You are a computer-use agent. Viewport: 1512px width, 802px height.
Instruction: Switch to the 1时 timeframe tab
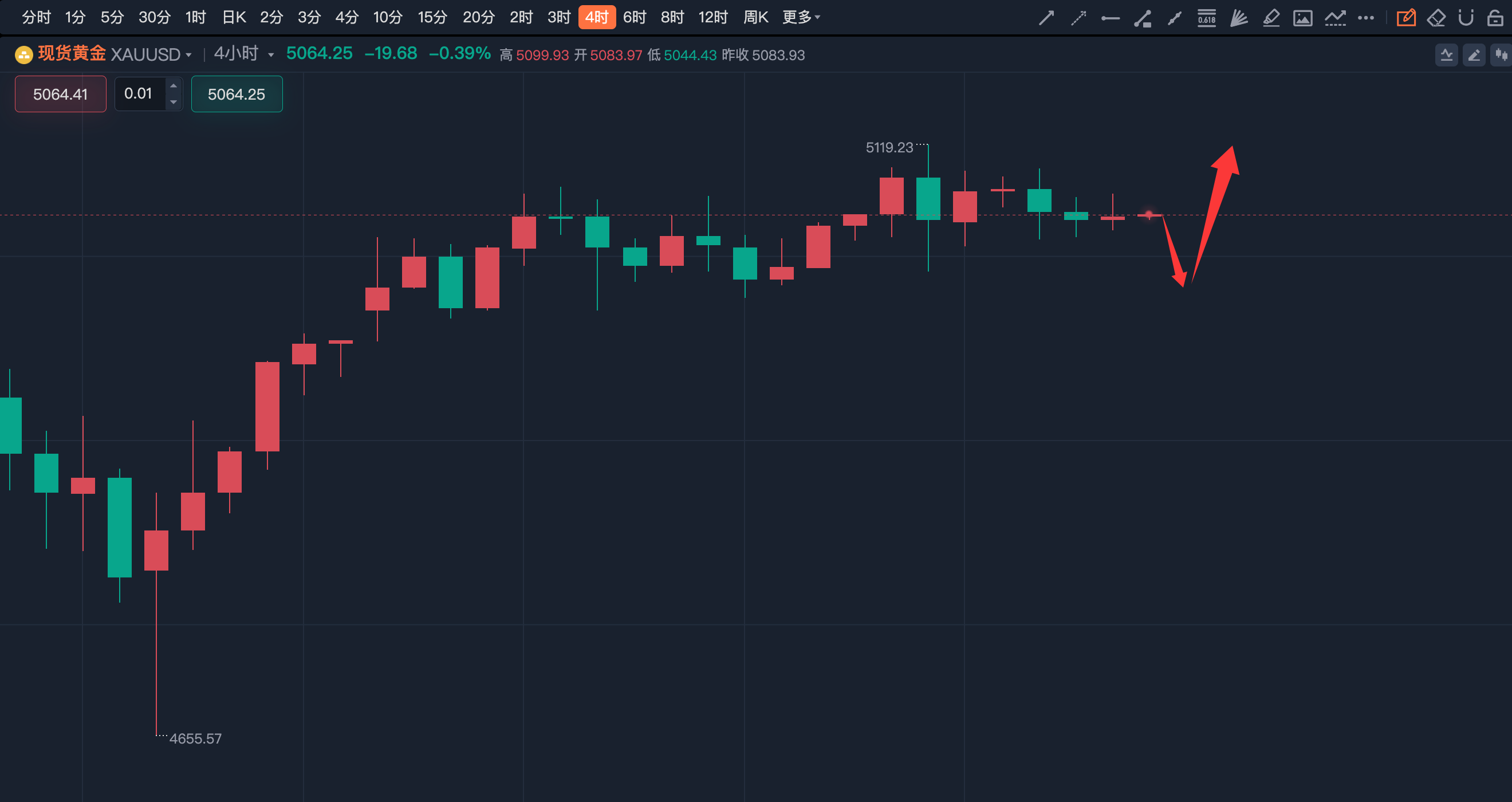[195, 18]
